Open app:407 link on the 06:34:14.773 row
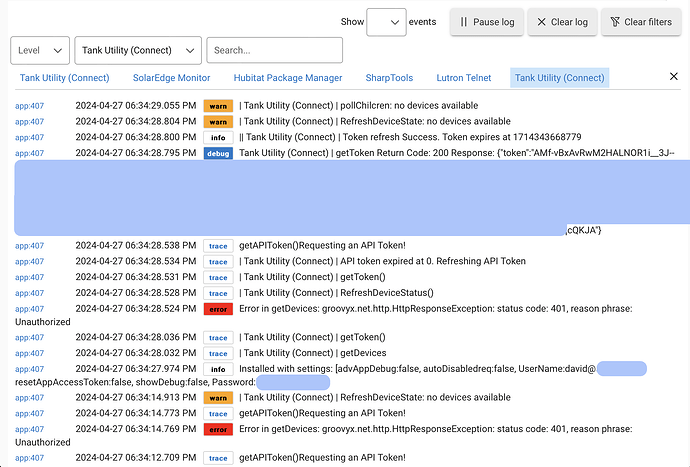Screen dimensions: 690x467 click(29, 414)
